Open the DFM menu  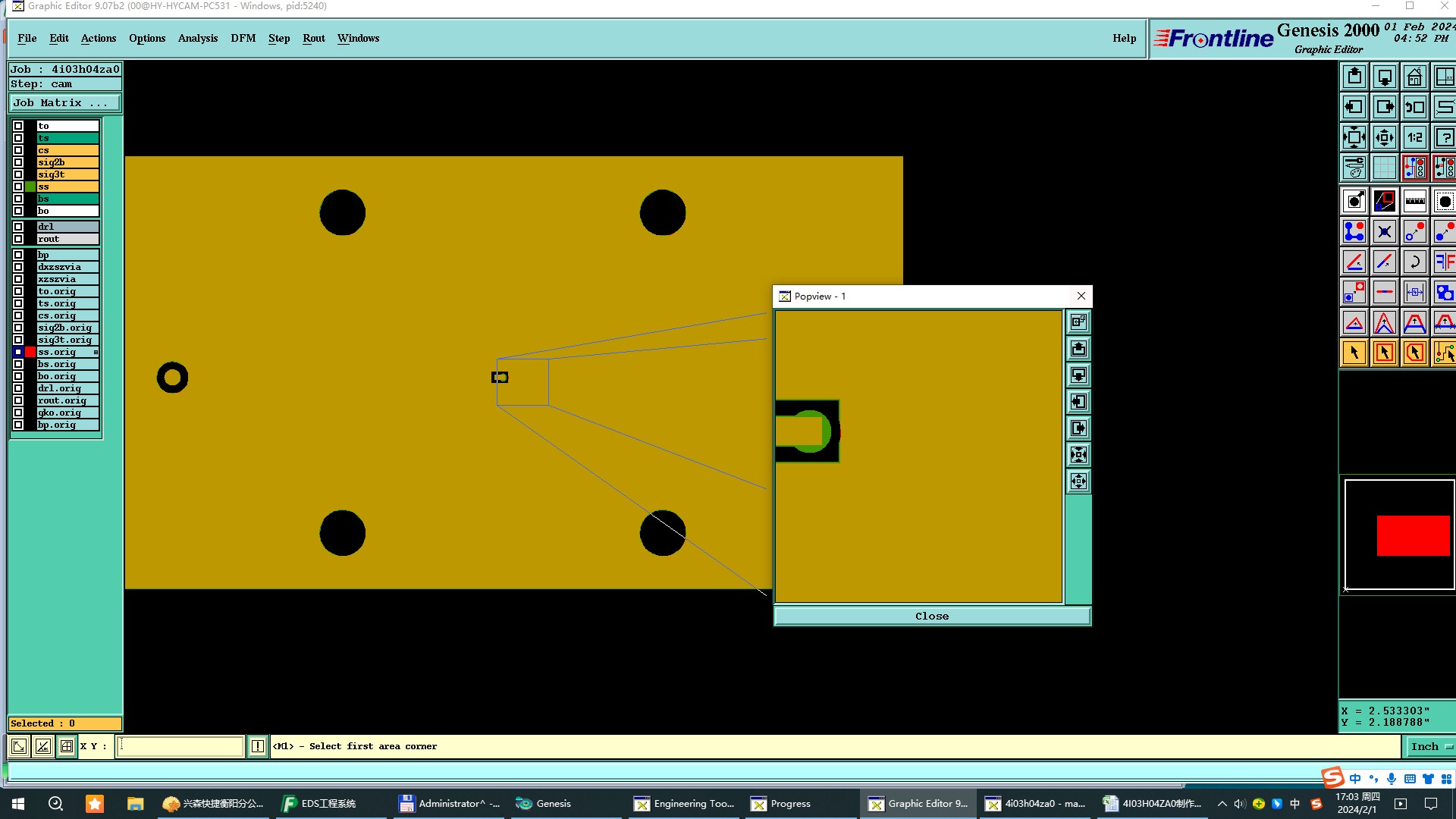coord(243,38)
